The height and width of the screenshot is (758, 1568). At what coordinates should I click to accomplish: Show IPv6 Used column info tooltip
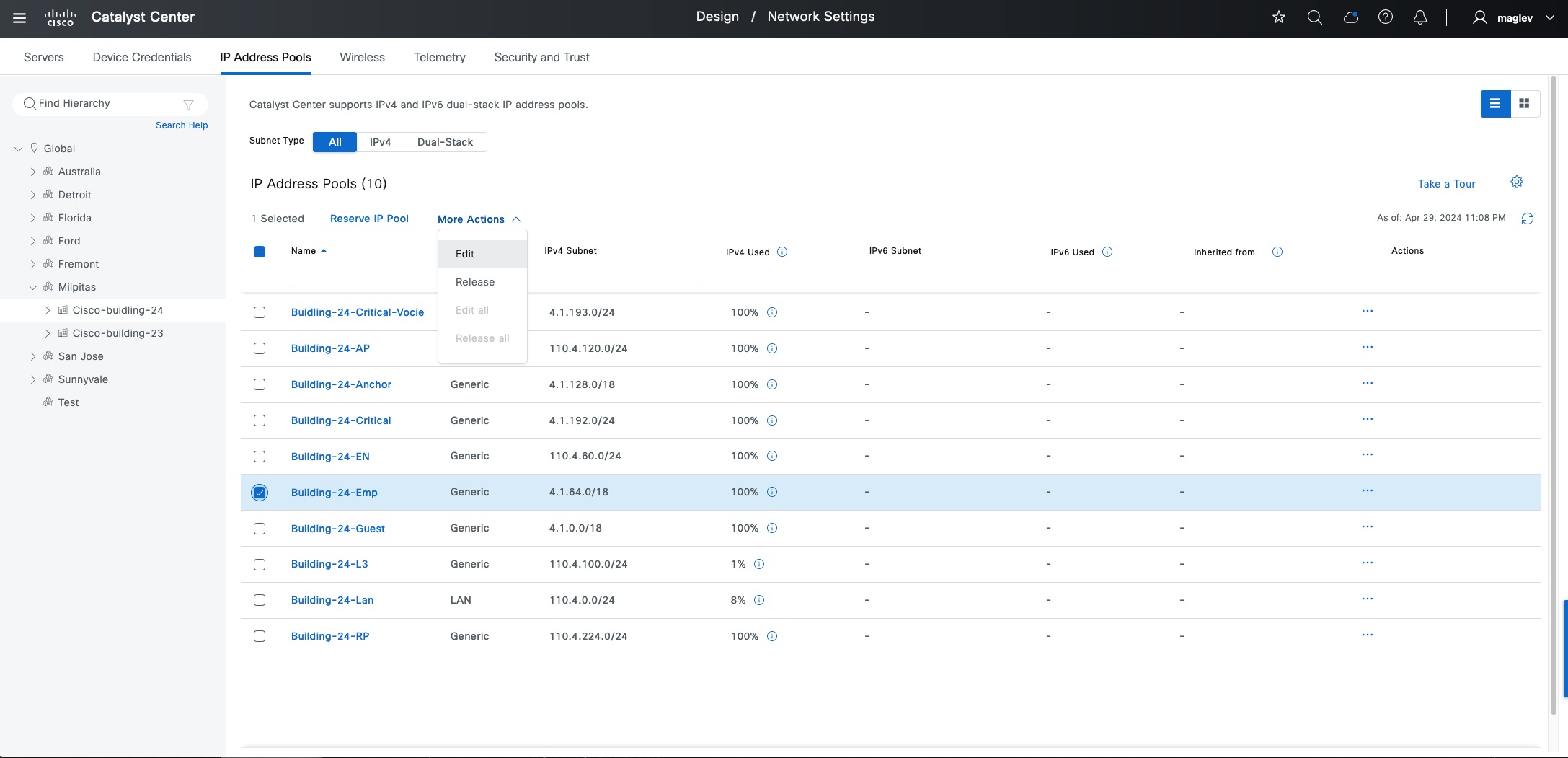1107,252
